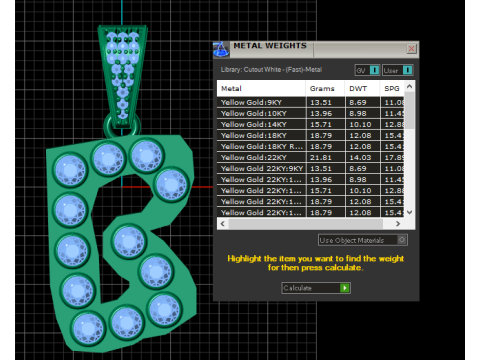The height and width of the screenshot is (360, 480).
Task: Click the 14.03 DWT value
Action: (x=360, y=157)
